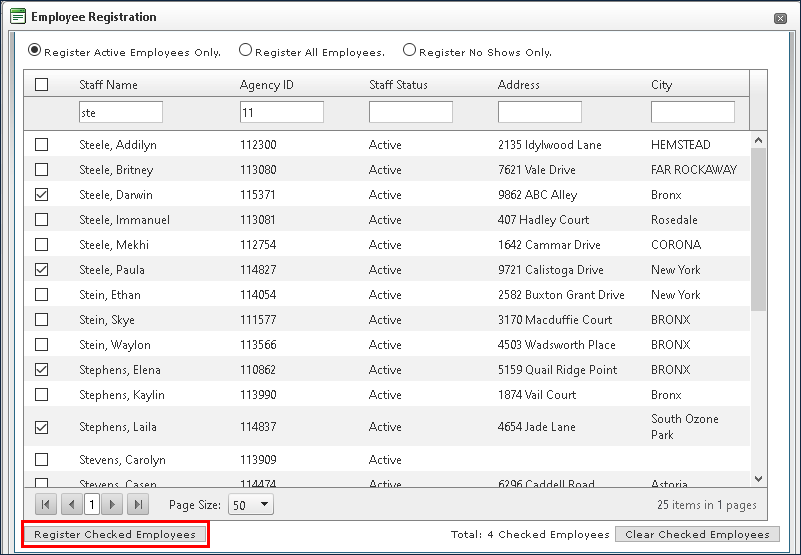Click the Employee Registration window icon
Viewport: 801px width, 555px height.
pyautogui.click(x=18, y=17)
